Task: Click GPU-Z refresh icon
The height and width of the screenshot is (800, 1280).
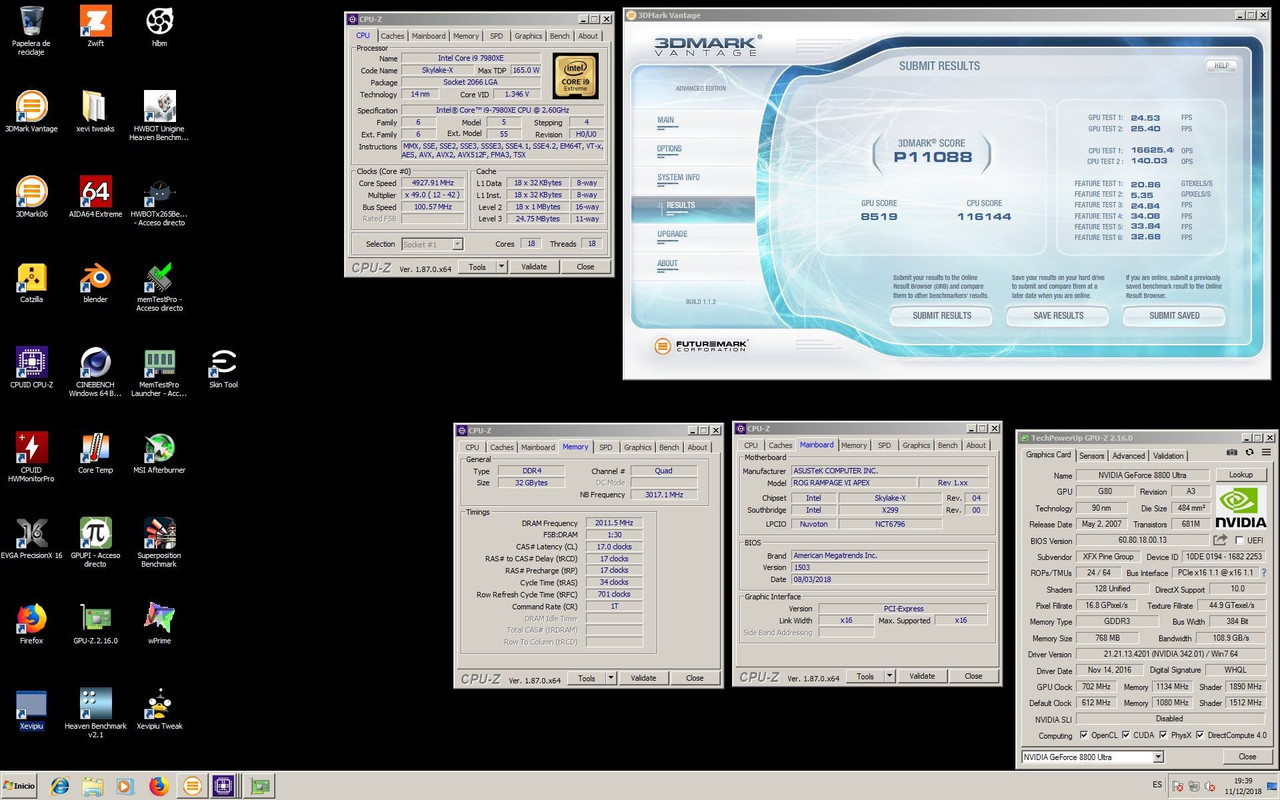Action: [x=1249, y=452]
